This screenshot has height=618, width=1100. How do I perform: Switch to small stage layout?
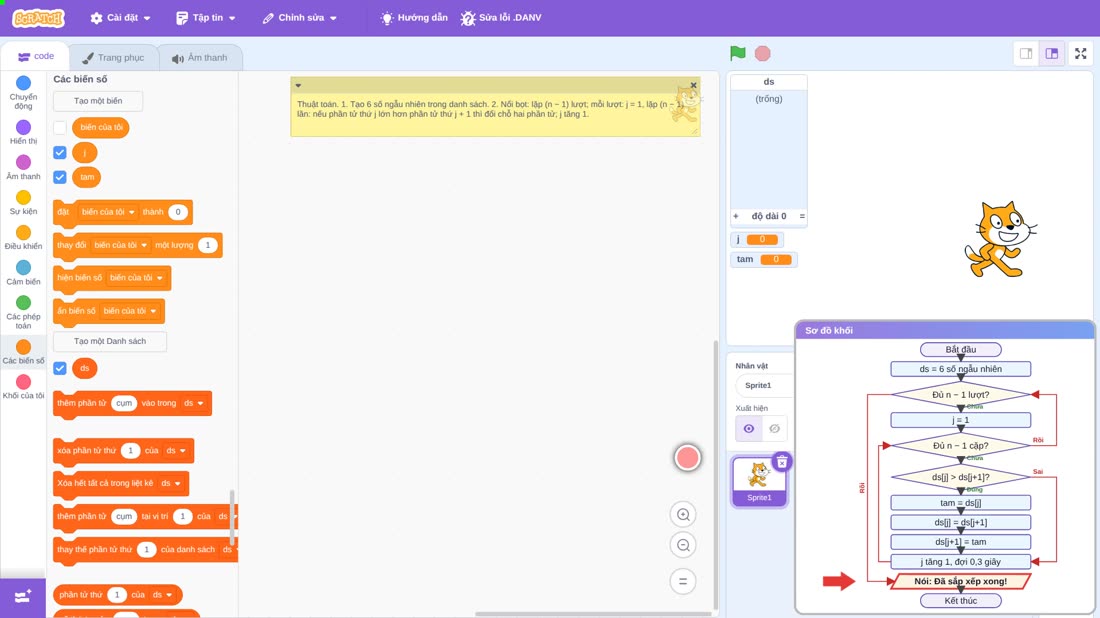pyautogui.click(x=1026, y=53)
